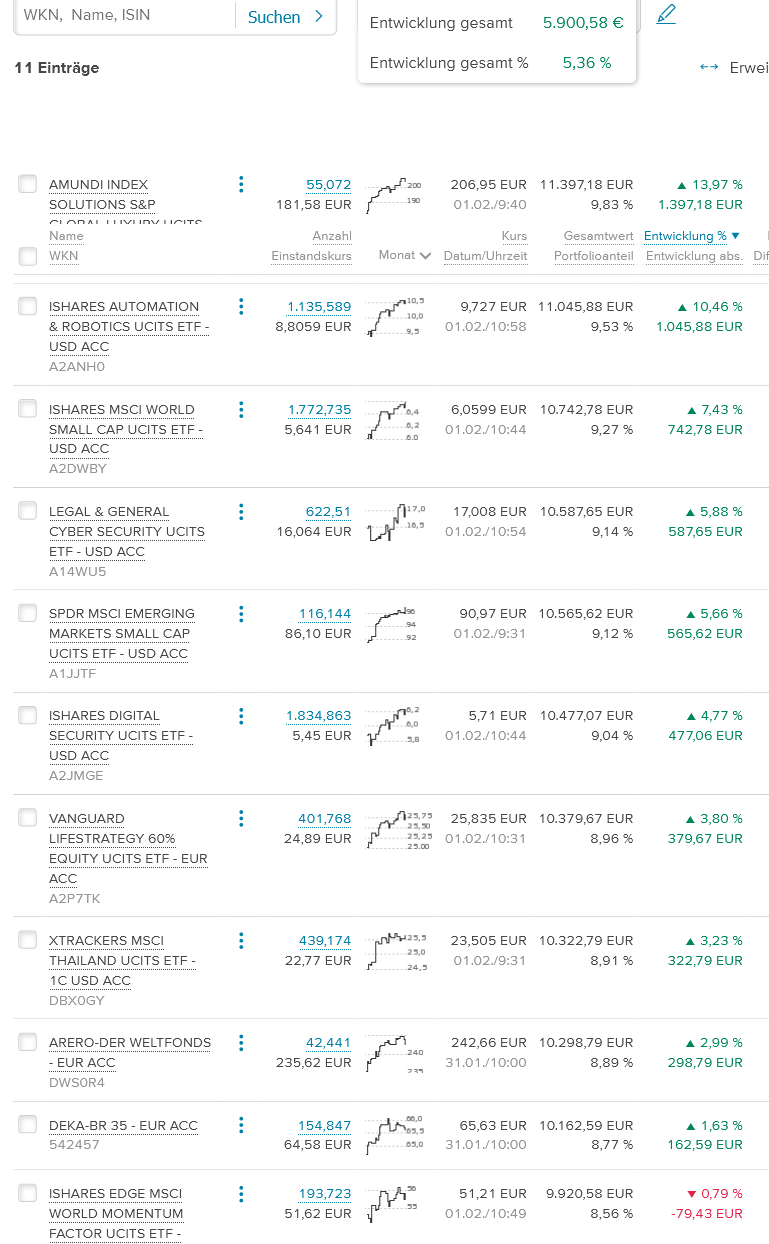Select the SPDR MSCI Emerging Markets checkbox
The height and width of the screenshot is (1244, 769).
(28, 613)
